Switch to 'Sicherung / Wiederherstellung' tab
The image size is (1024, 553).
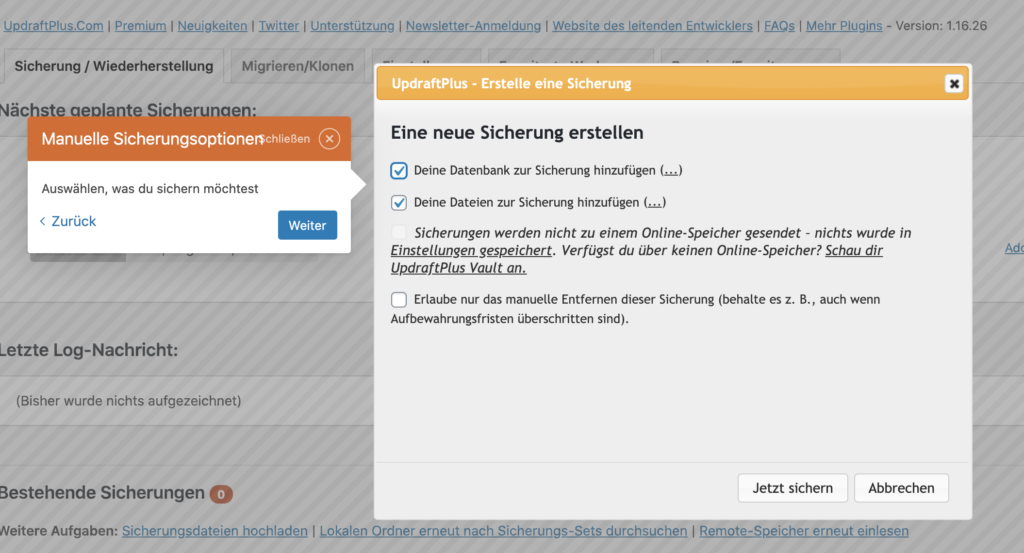click(x=114, y=66)
